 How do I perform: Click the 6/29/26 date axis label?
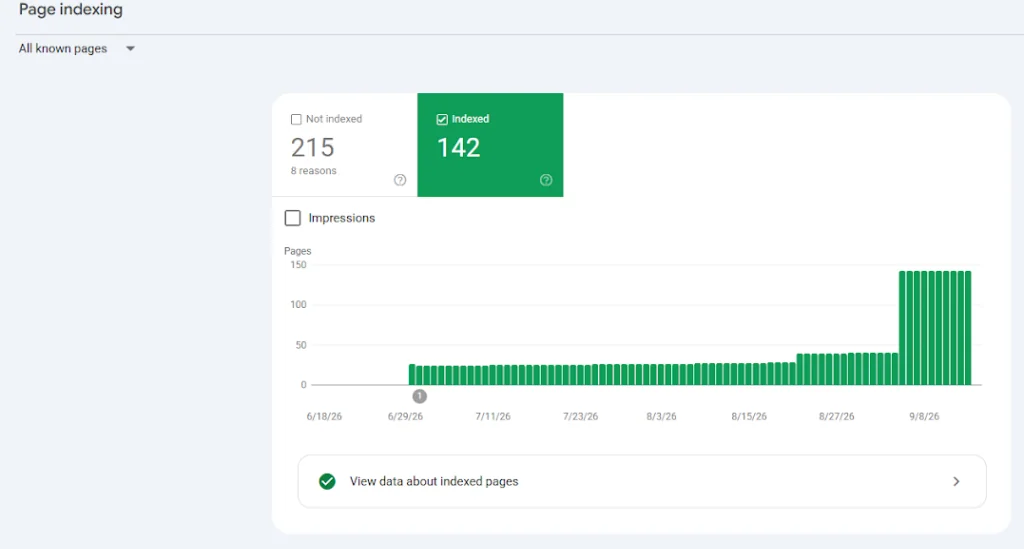click(405, 416)
